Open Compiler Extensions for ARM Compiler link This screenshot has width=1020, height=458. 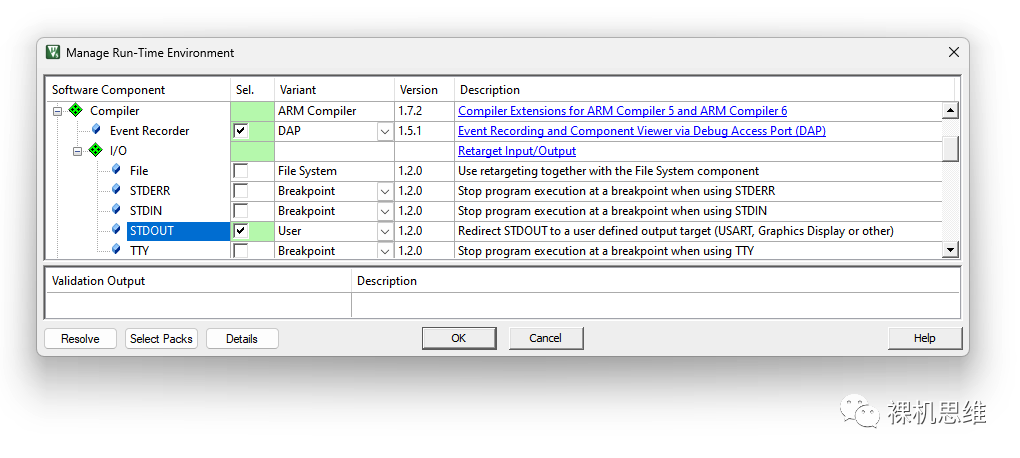pyautogui.click(x=623, y=111)
